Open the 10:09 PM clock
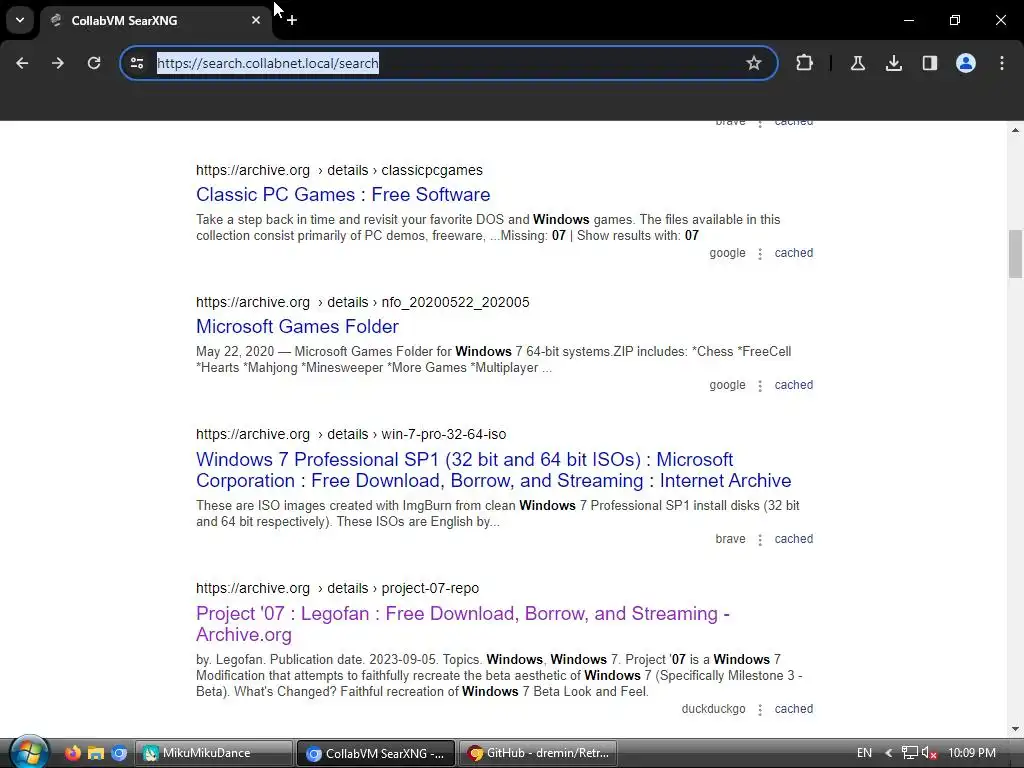 [x=971, y=753]
